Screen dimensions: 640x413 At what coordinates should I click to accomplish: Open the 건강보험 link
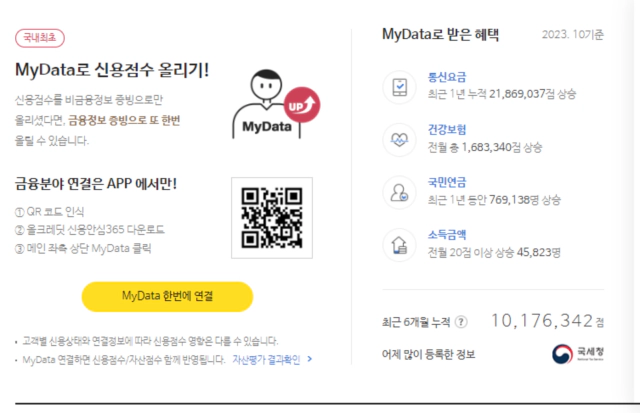point(447,130)
